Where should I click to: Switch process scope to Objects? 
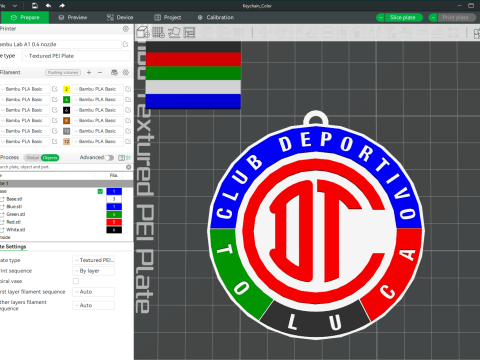point(50,158)
